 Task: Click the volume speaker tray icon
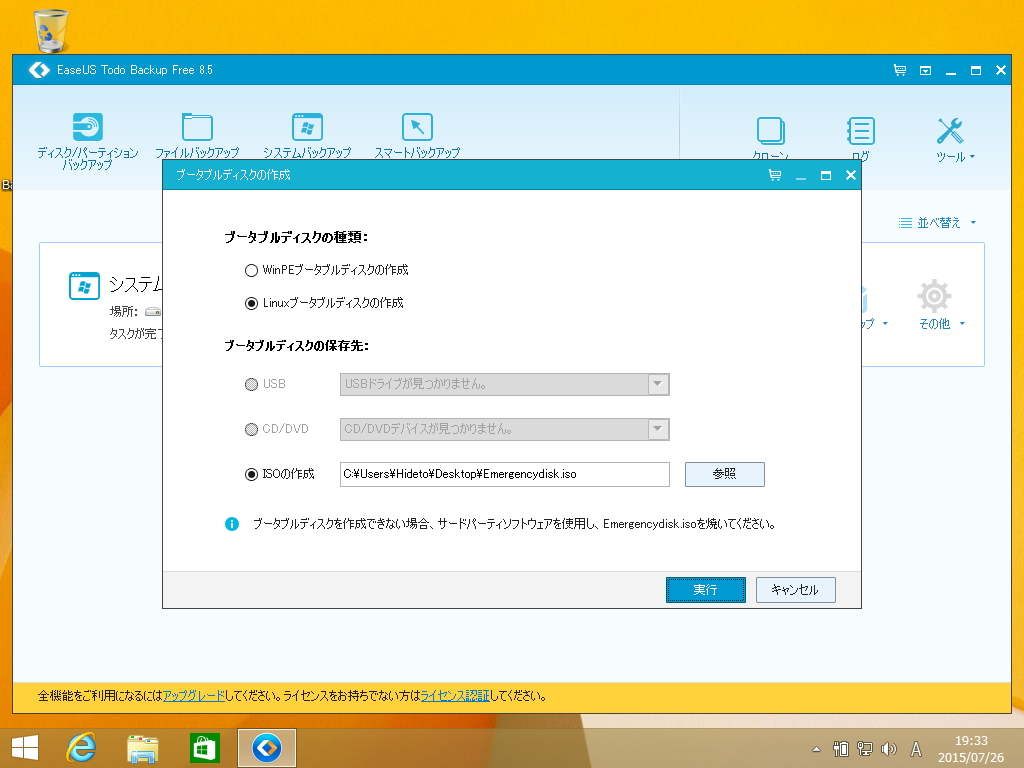pos(889,749)
